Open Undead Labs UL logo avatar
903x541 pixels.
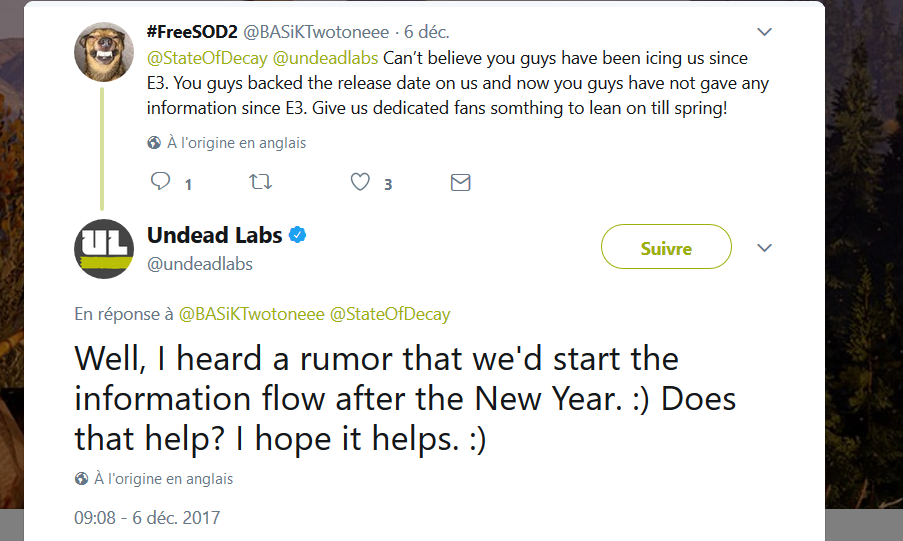(x=104, y=249)
